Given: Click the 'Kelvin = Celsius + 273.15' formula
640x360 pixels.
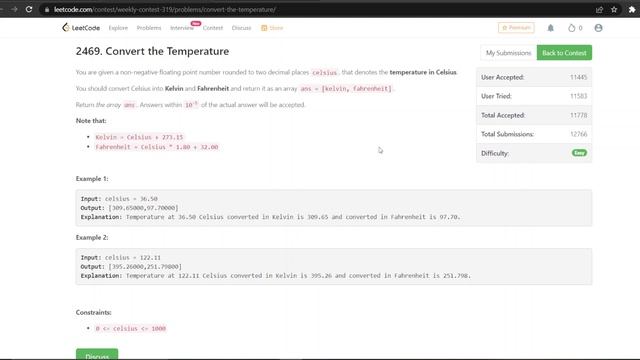Looking at the screenshot, I should point(139,137).
